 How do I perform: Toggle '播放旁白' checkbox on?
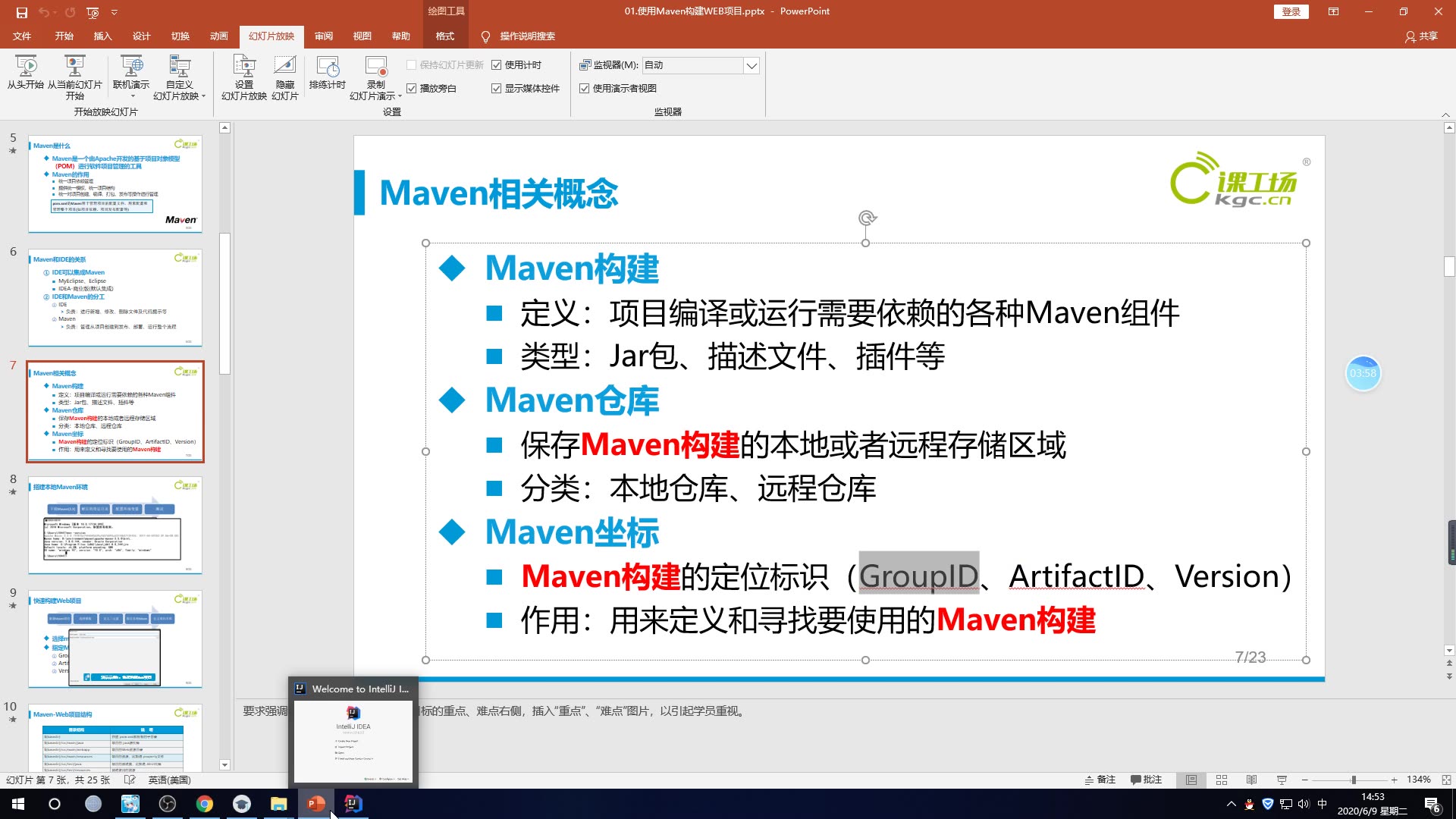point(413,88)
